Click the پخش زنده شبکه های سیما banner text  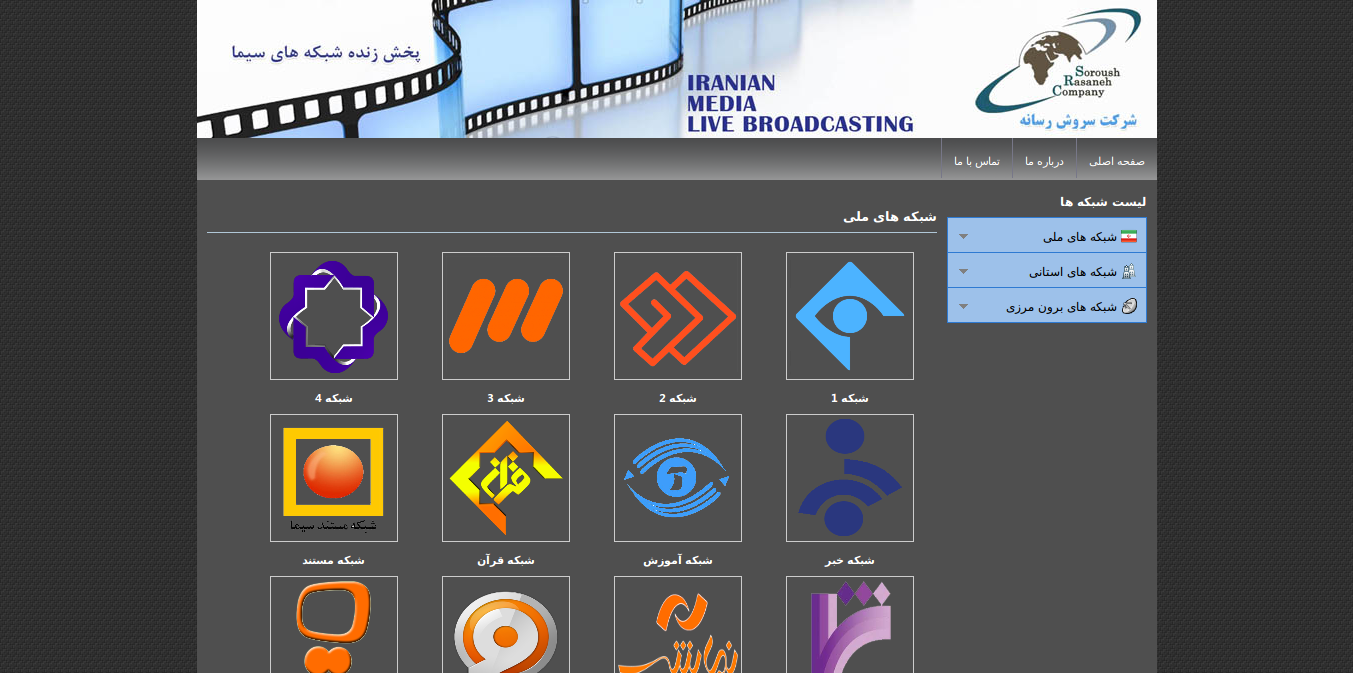326,52
